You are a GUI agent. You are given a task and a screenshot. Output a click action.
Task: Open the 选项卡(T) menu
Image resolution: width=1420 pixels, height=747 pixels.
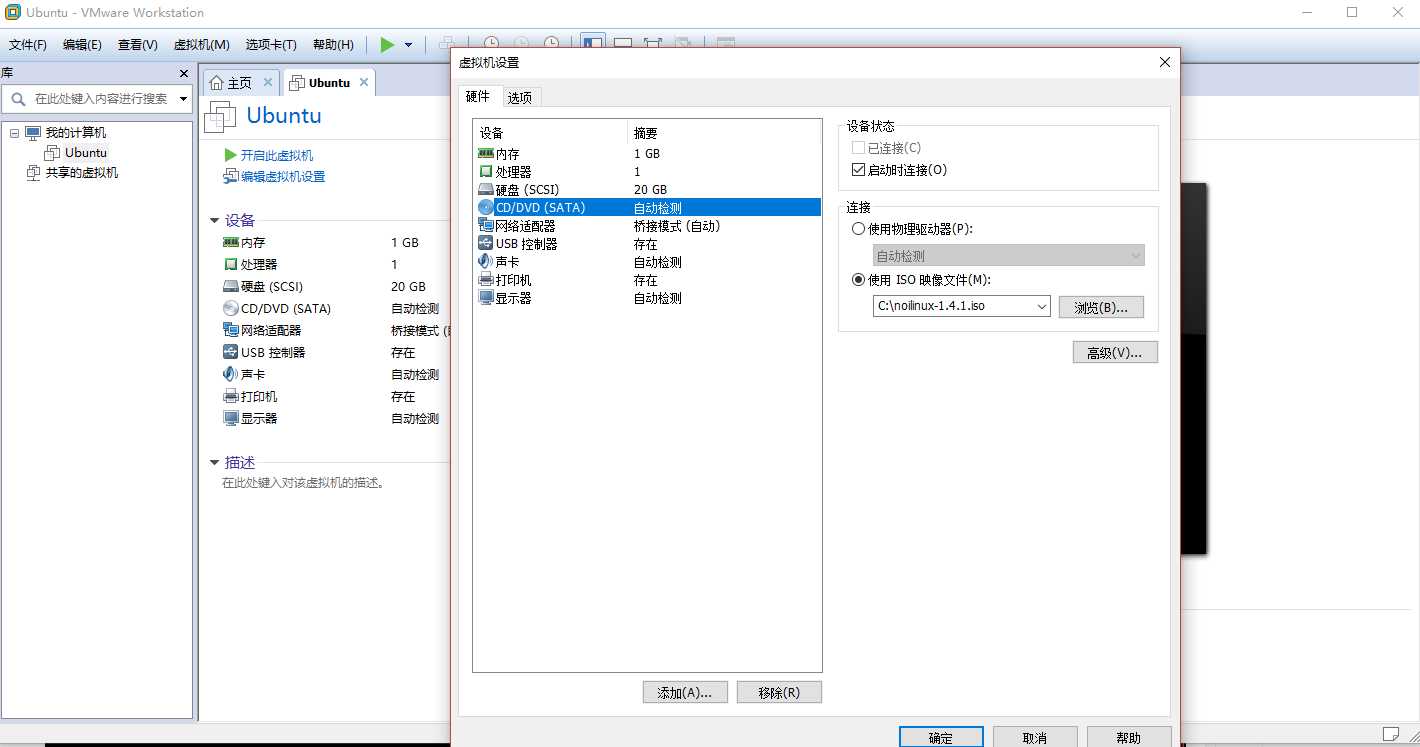(271, 45)
